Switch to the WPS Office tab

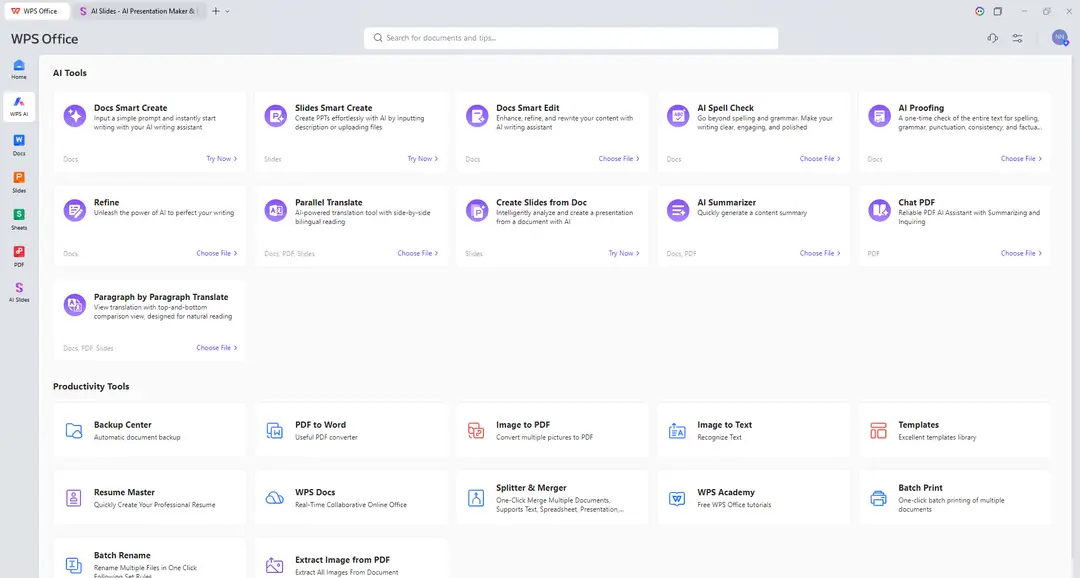(x=35, y=11)
